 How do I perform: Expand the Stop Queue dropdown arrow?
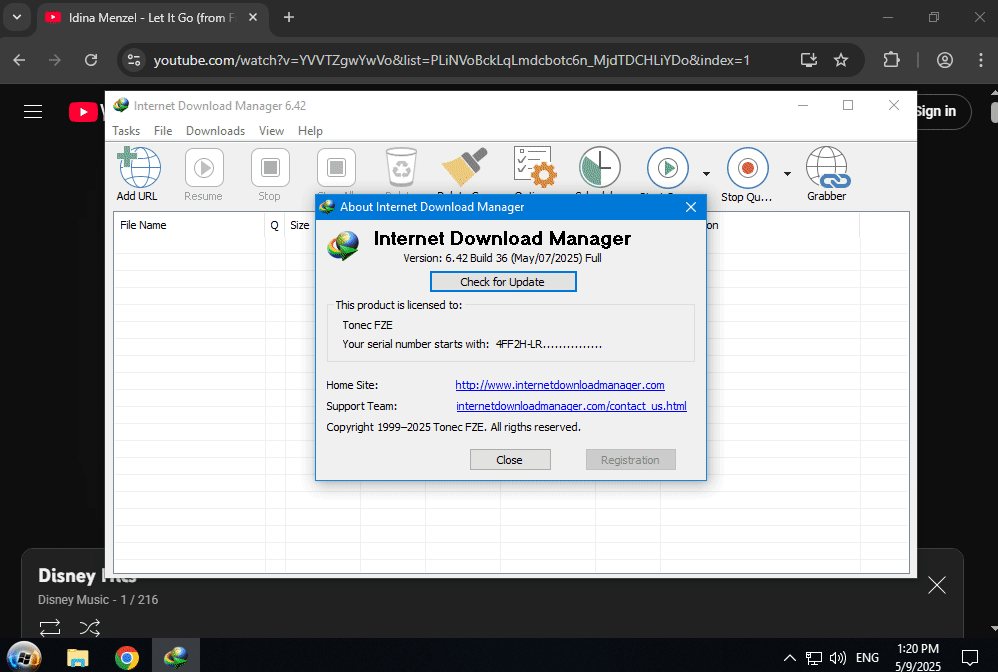pyautogui.click(x=787, y=174)
